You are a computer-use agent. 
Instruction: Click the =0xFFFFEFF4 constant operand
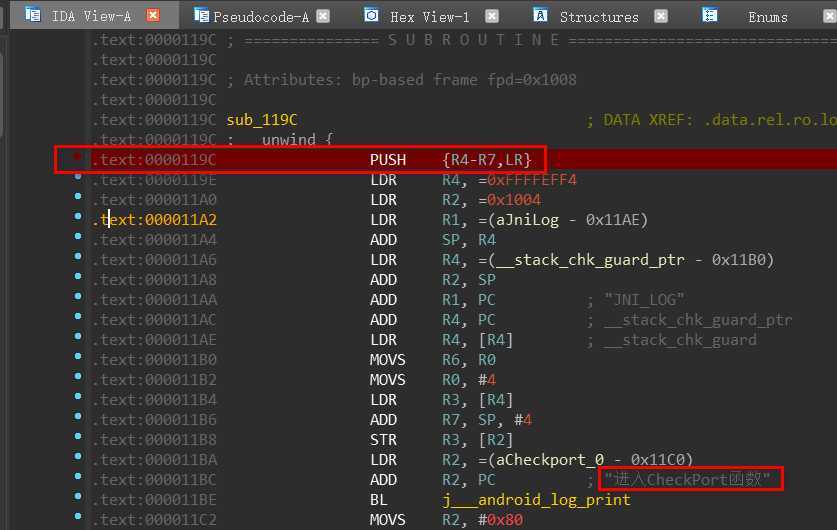coord(527,180)
